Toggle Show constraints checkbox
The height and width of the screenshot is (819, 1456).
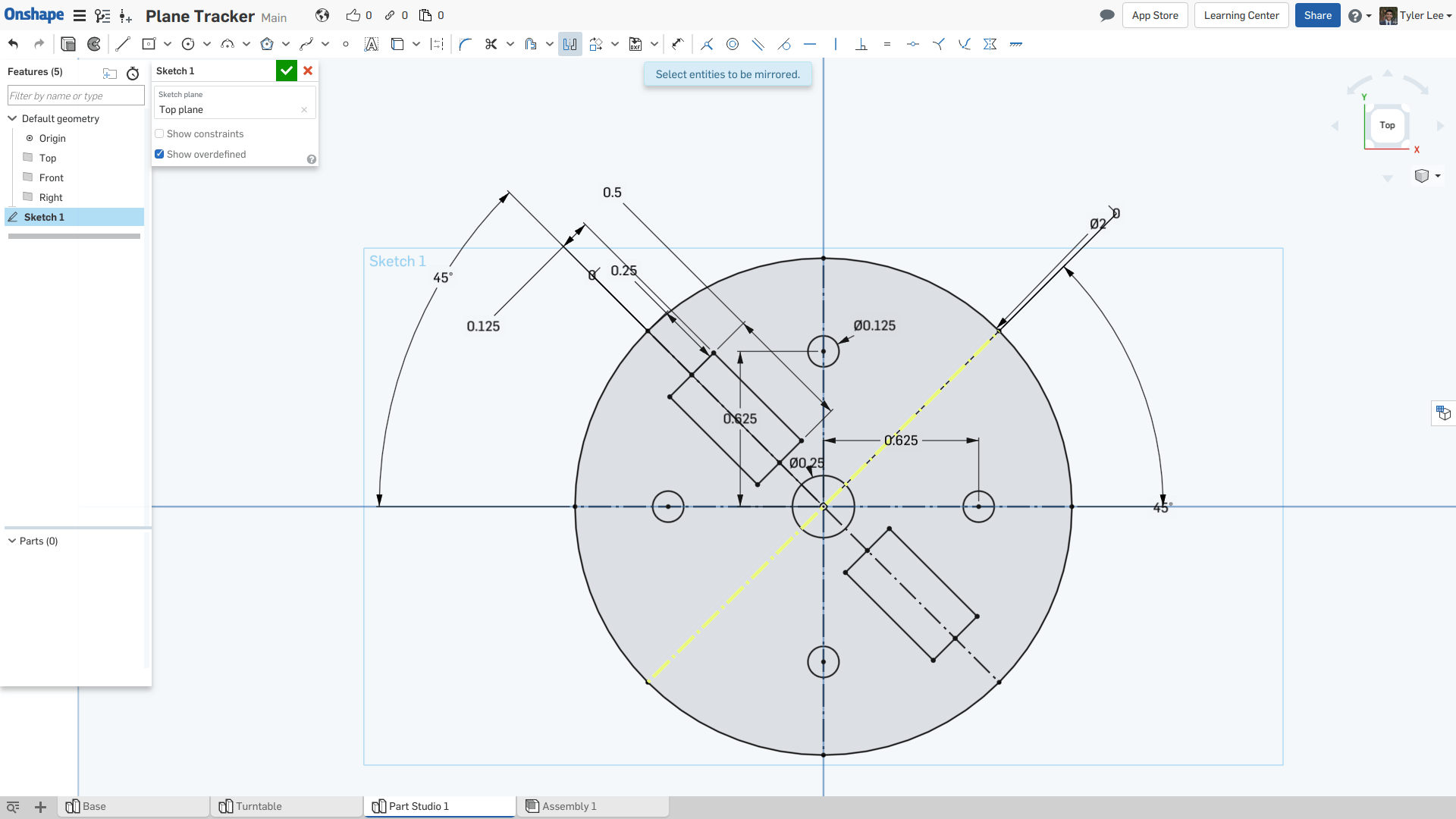pyautogui.click(x=159, y=133)
